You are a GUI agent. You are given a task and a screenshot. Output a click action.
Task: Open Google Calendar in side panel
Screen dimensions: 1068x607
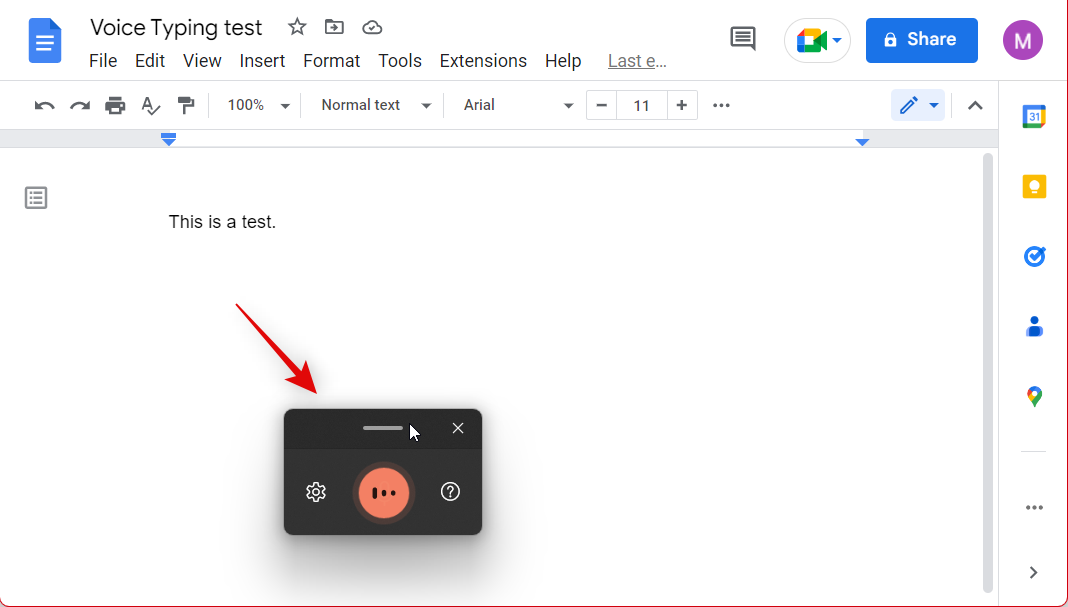(1034, 117)
